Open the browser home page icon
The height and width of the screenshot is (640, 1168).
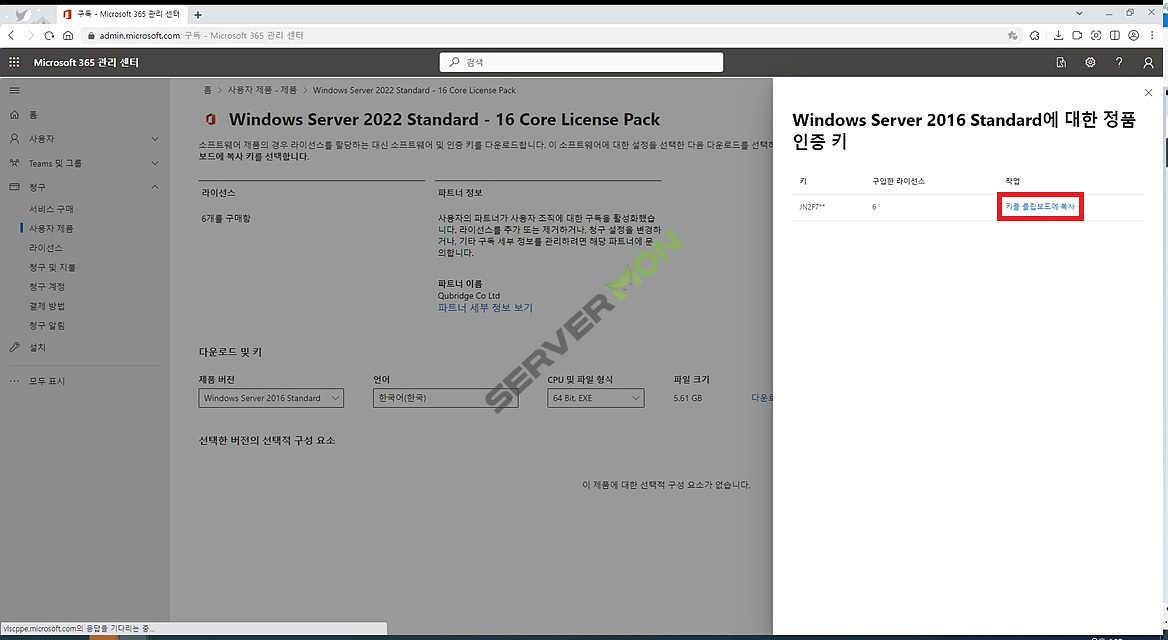(68, 35)
